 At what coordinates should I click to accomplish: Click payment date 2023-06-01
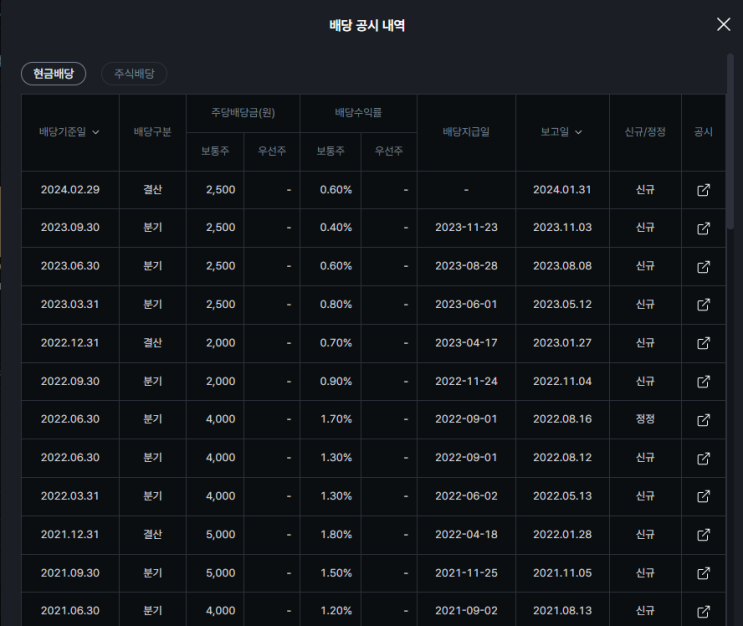click(x=466, y=304)
